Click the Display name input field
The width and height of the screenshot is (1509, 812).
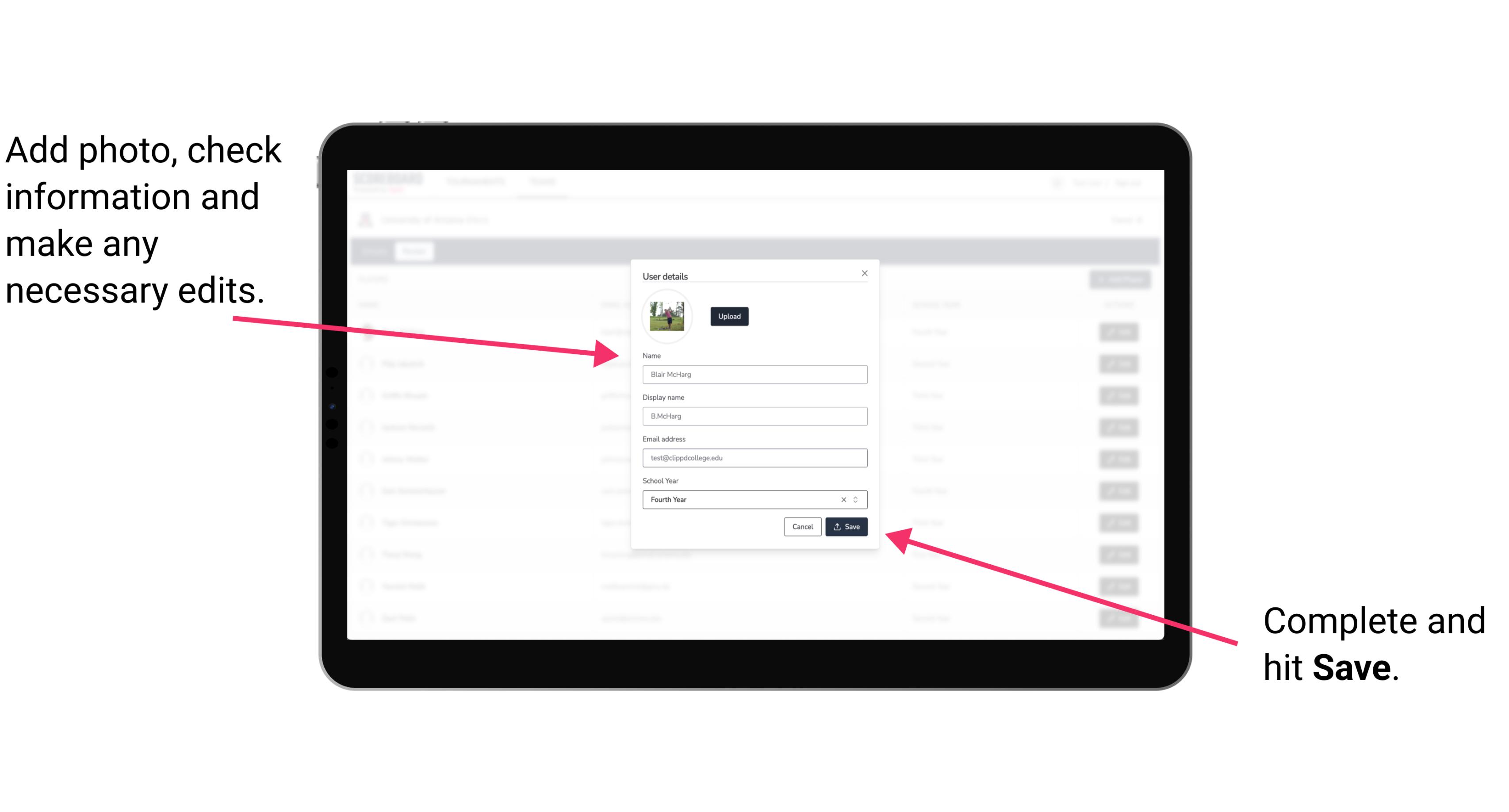[754, 416]
